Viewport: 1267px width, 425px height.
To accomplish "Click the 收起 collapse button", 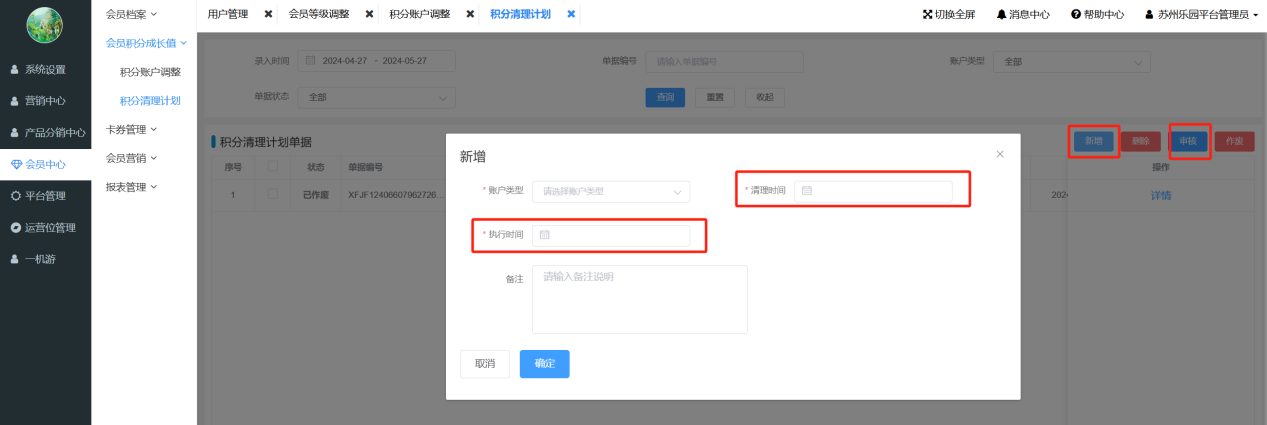I will pos(764,97).
